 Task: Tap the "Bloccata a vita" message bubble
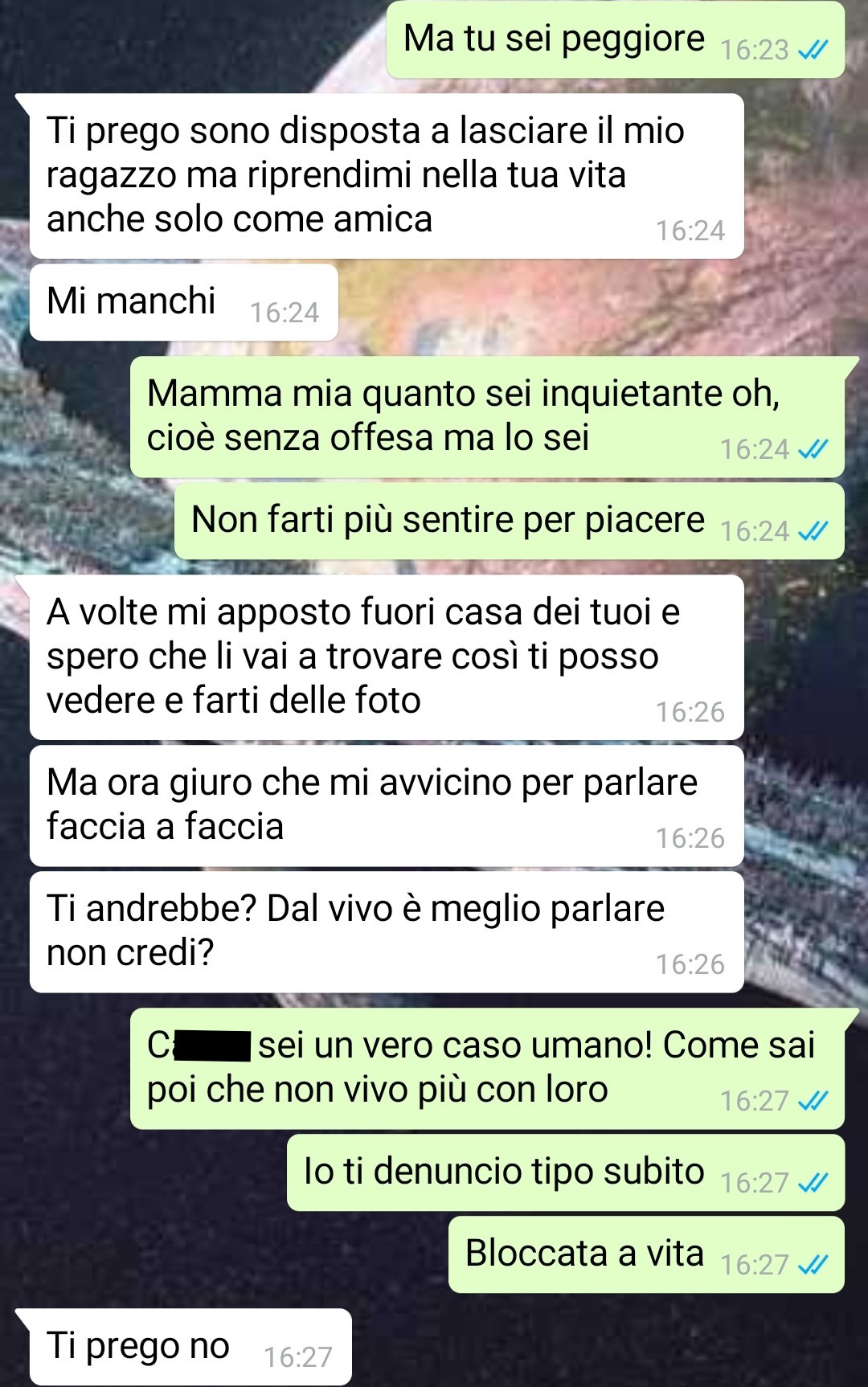(646, 1254)
